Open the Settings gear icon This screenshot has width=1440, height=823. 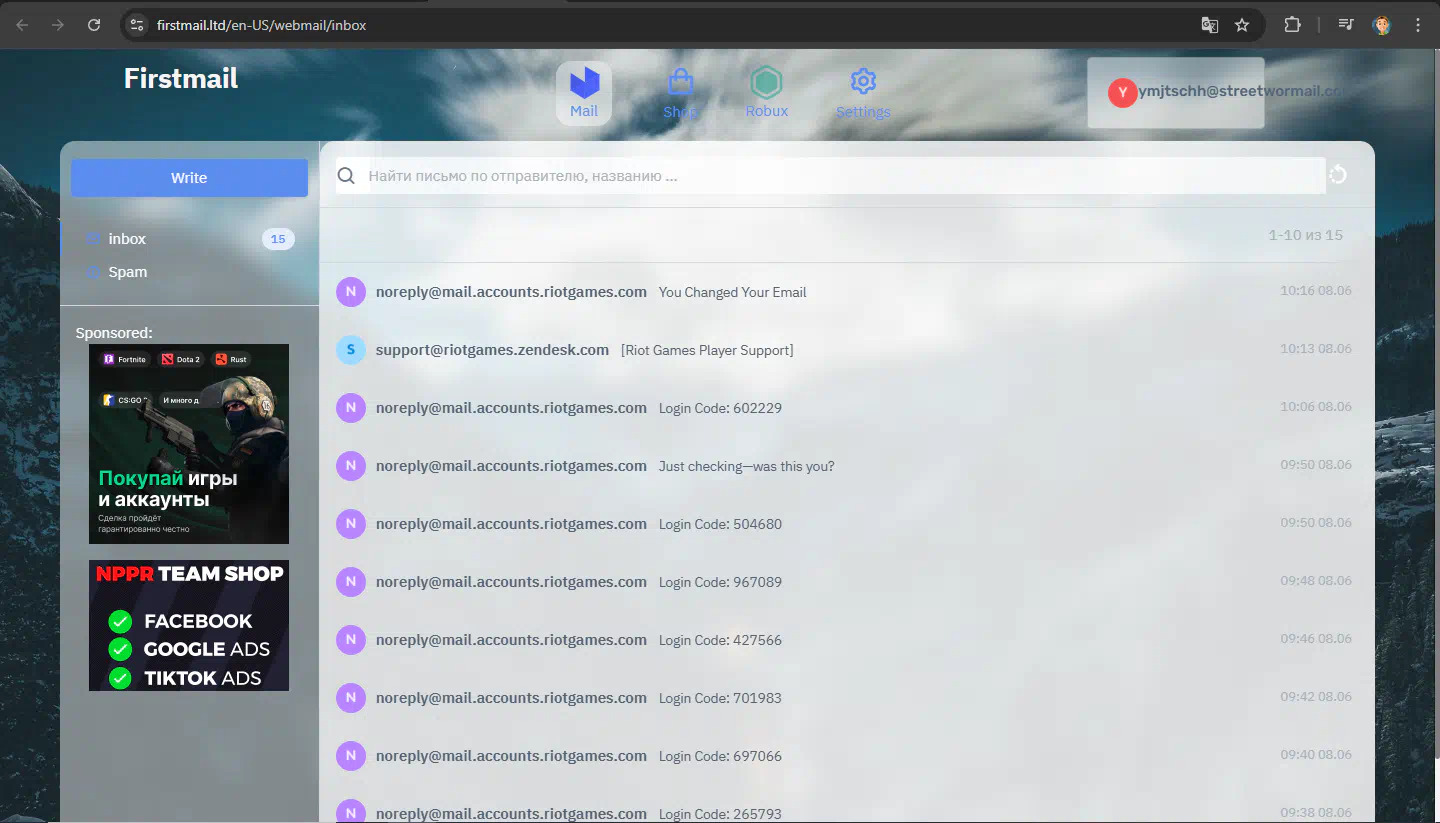point(863,82)
